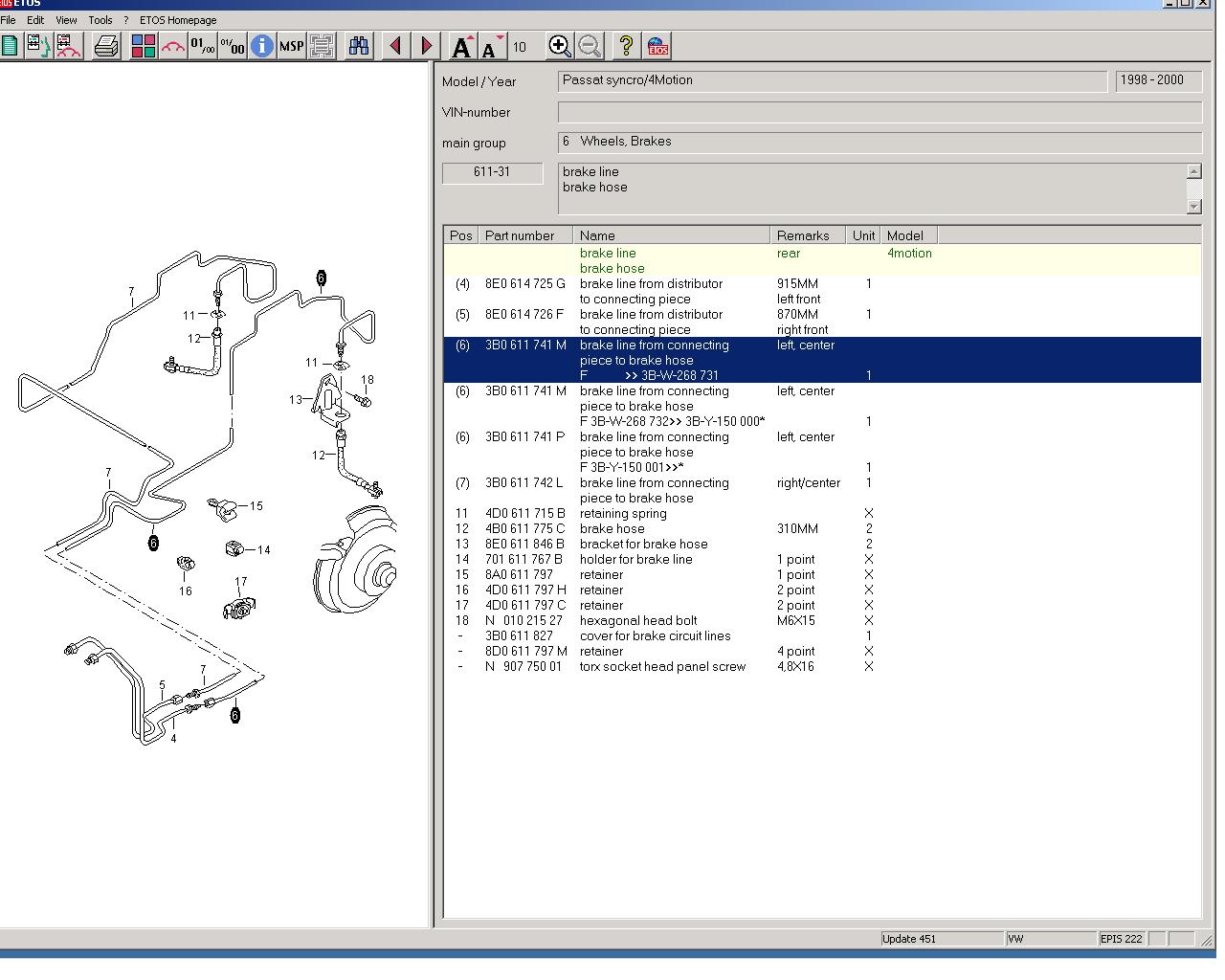Go to previous page with left arrow
1225x980 pixels.
click(x=395, y=46)
